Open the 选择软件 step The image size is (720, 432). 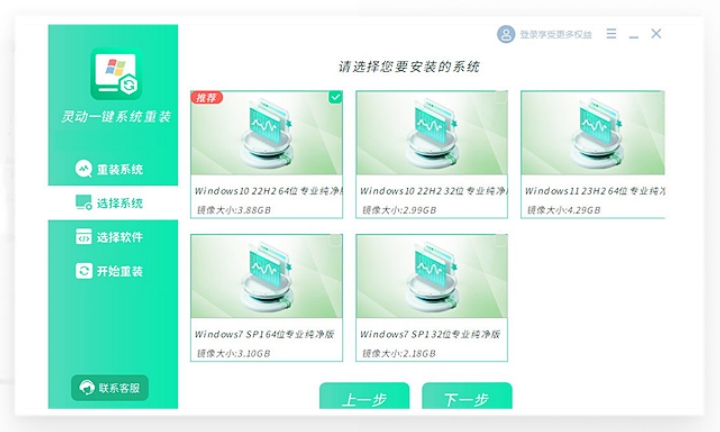click(x=113, y=236)
